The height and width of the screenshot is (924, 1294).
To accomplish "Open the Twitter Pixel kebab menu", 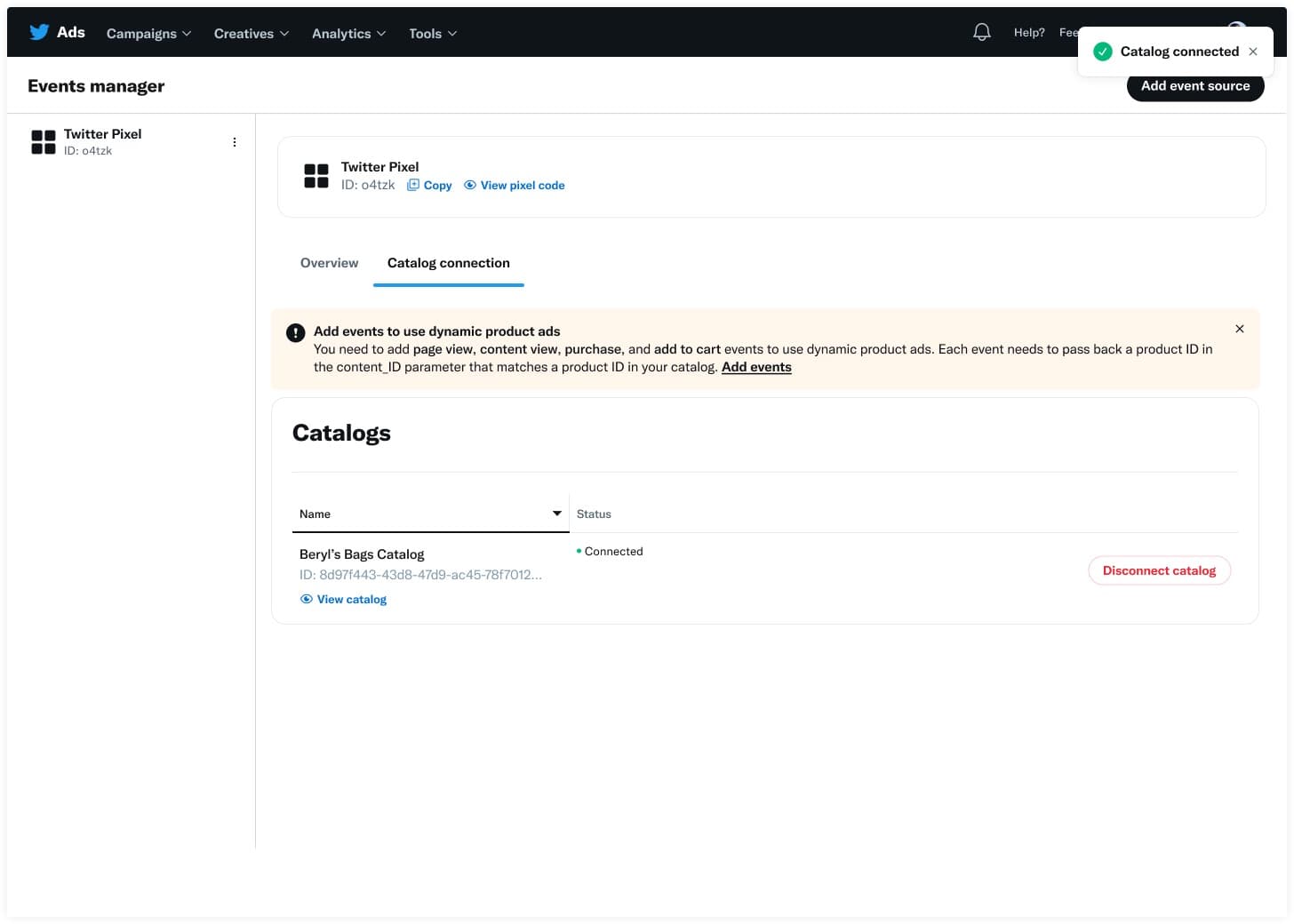I will pyautogui.click(x=235, y=141).
